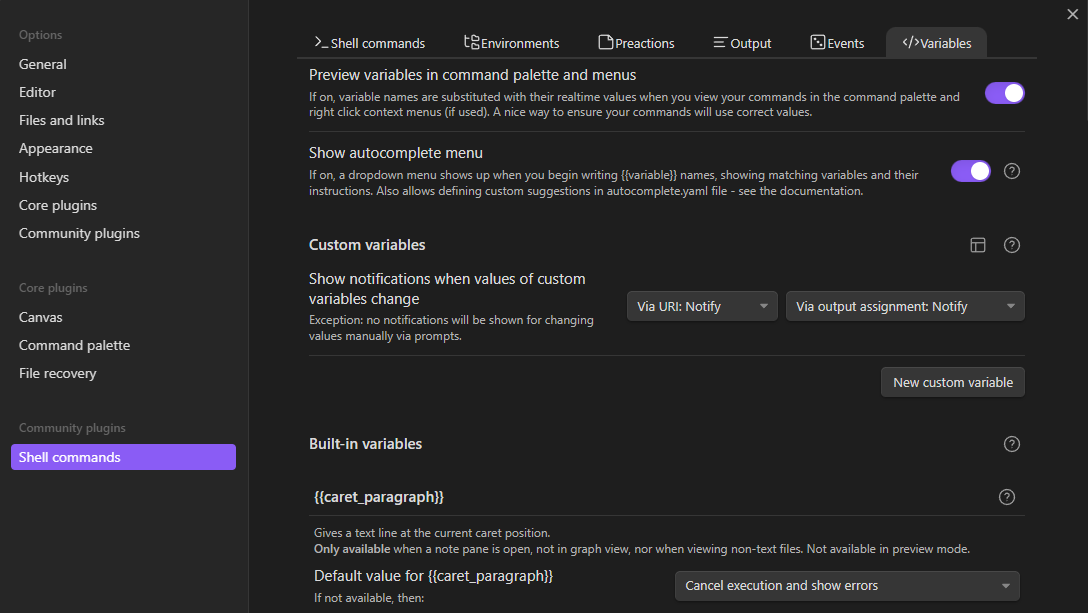Open the Via URI: Notify dropdown
The image size is (1088, 613).
pyautogui.click(x=702, y=306)
